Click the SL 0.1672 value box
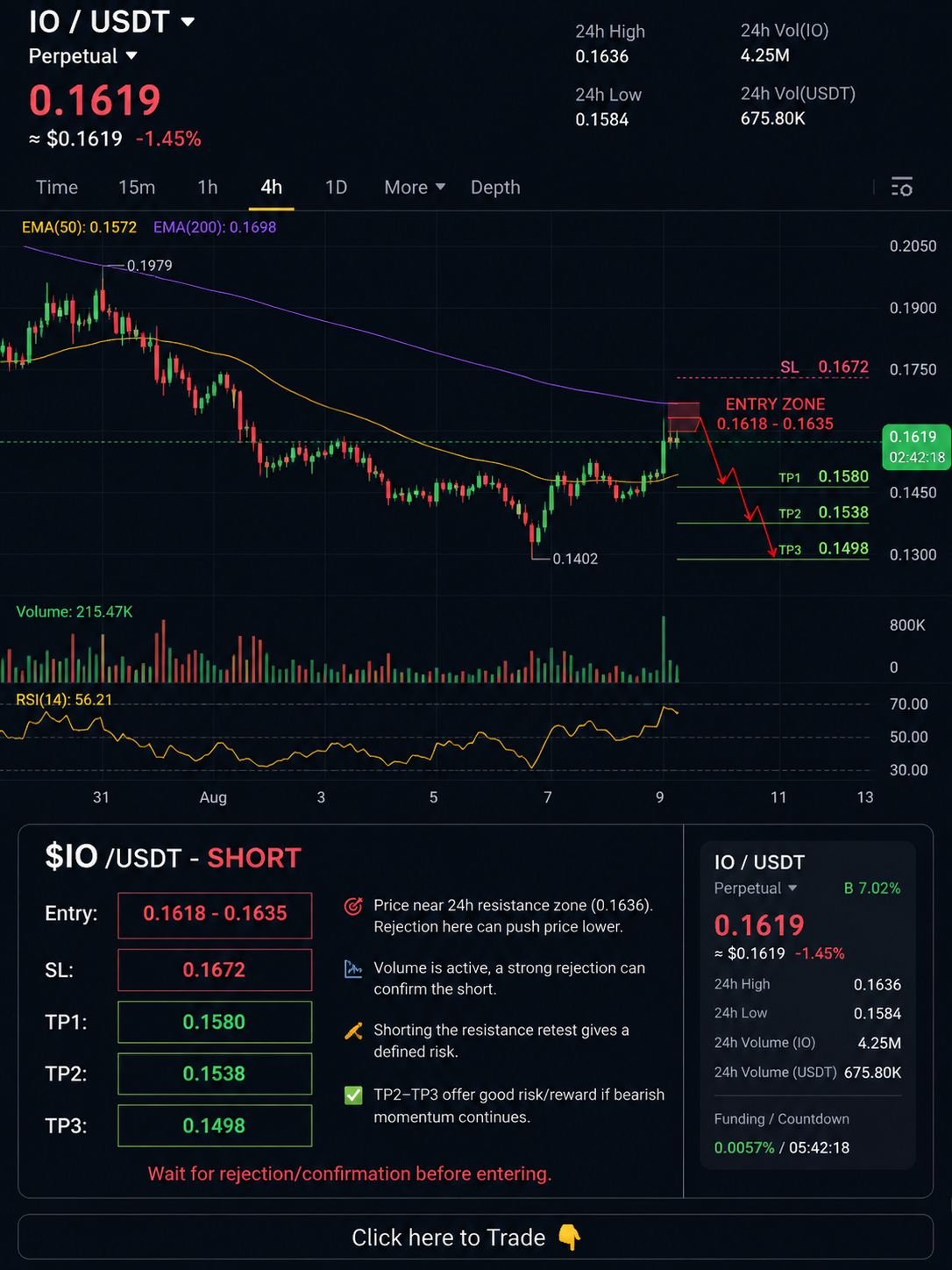Viewport: 952px width, 1270px height. (x=215, y=970)
